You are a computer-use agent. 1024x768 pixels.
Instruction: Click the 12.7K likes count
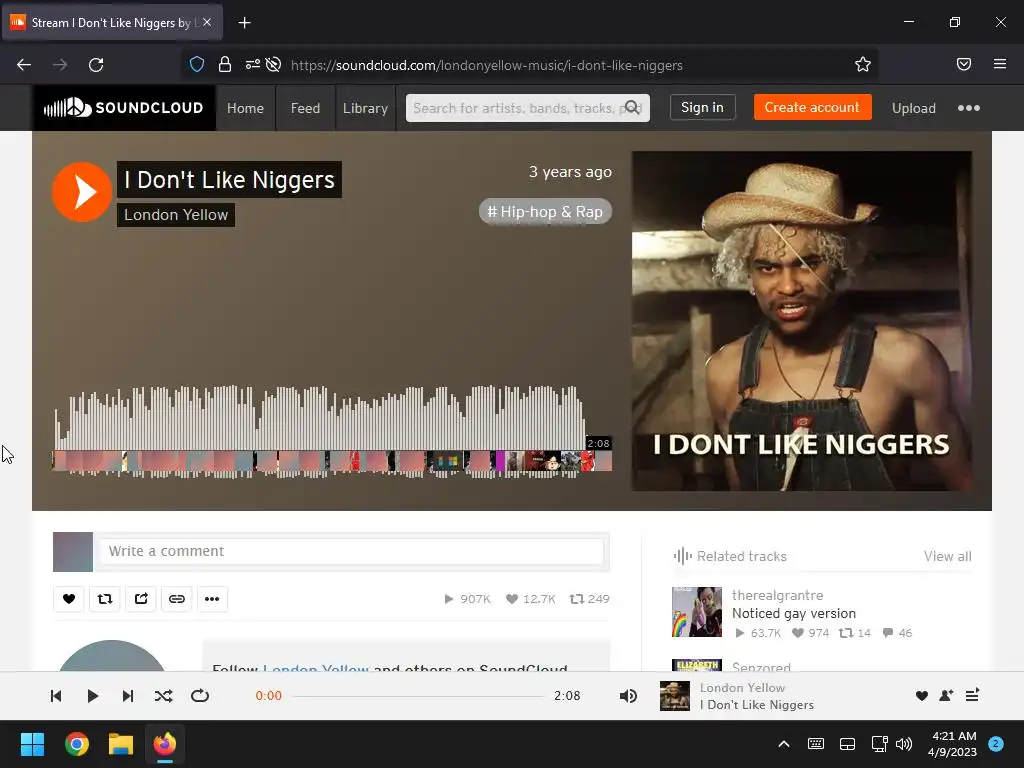(531, 599)
